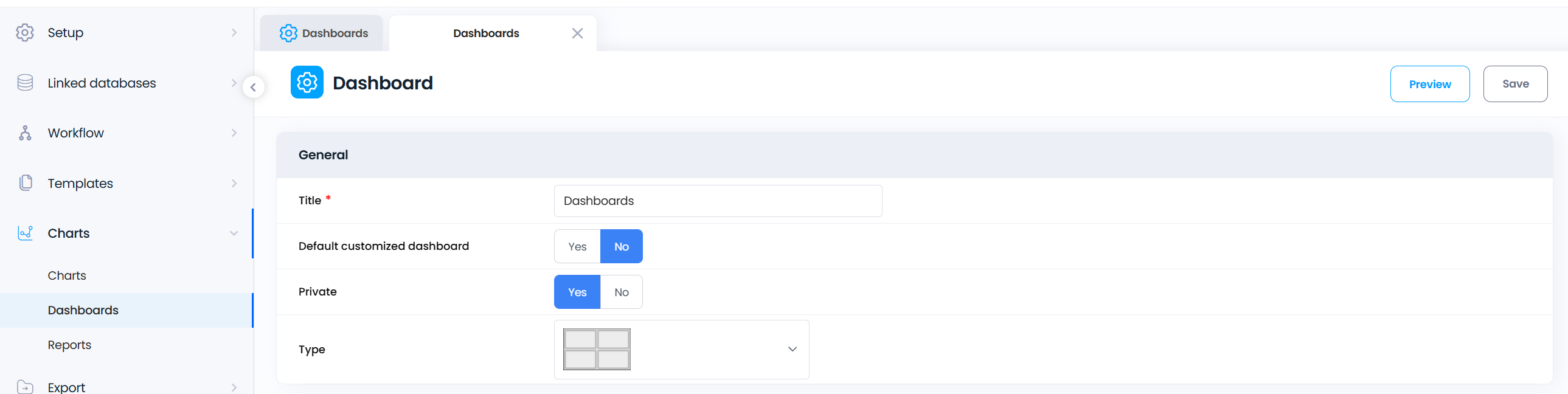
Task: Collapse the Charts menu chevron
Action: click(x=234, y=233)
